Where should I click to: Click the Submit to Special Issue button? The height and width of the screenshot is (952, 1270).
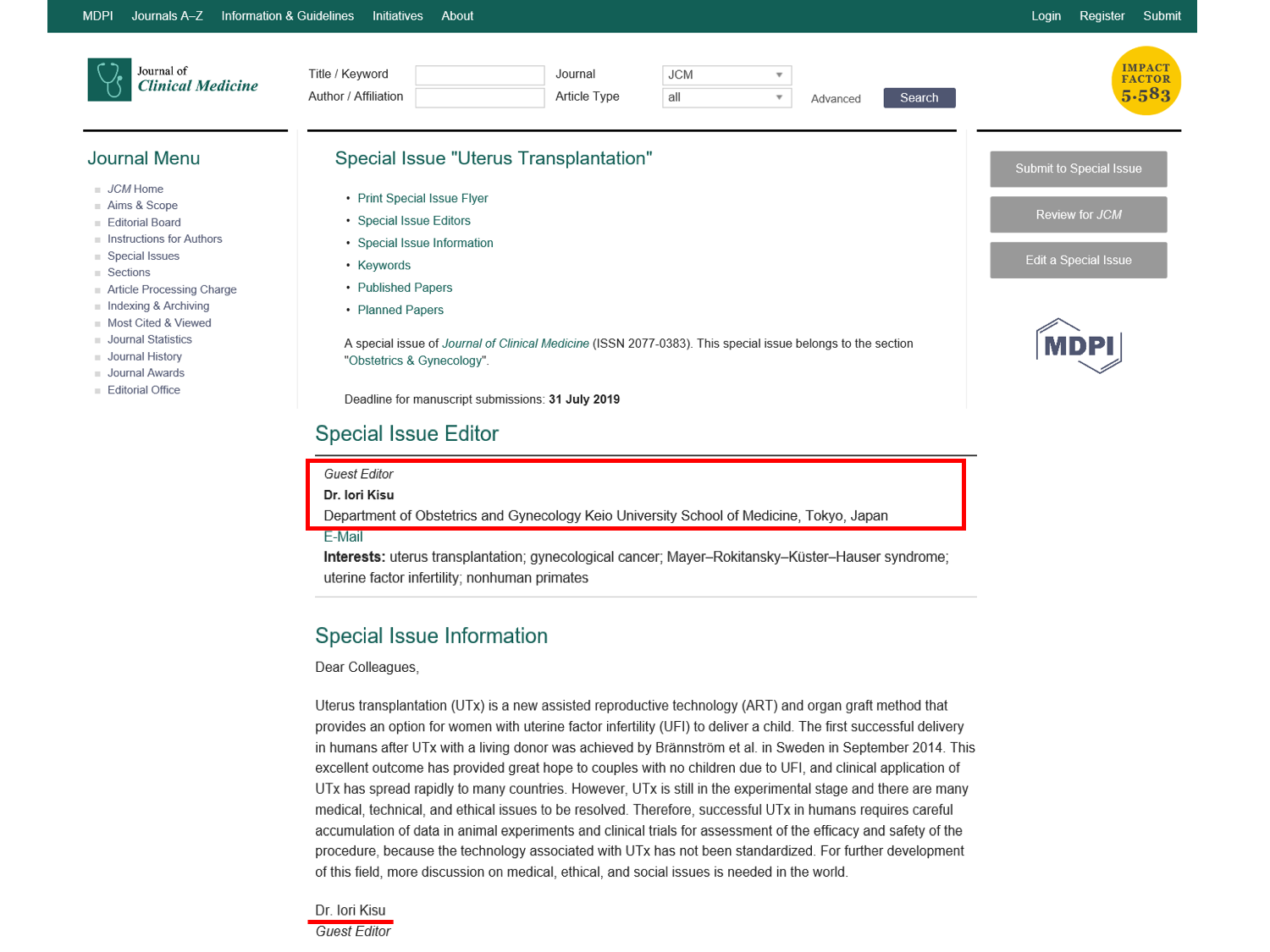click(1078, 169)
